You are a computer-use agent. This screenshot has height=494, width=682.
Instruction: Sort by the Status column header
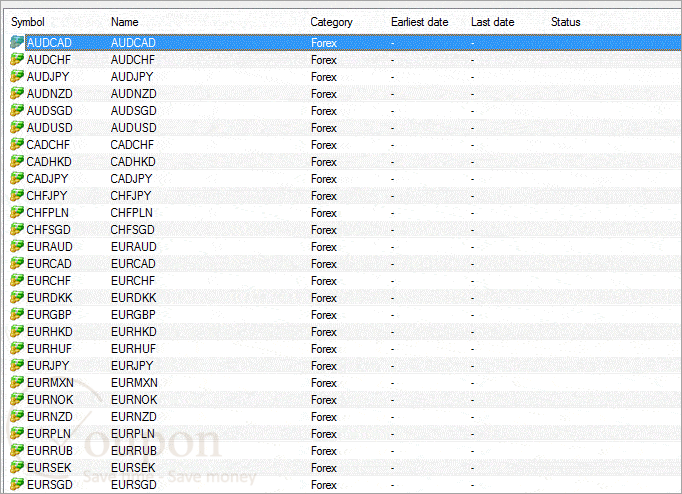[x=566, y=22]
